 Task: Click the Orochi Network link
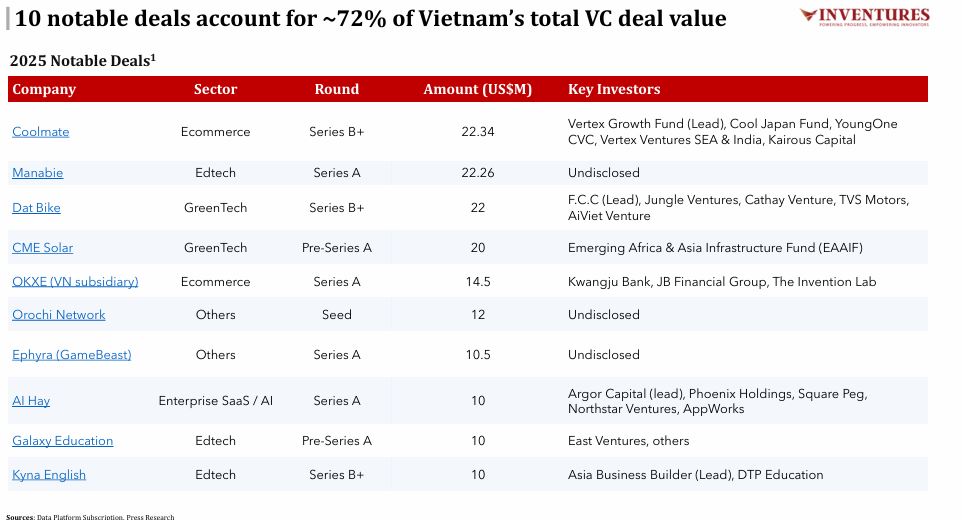59,315
